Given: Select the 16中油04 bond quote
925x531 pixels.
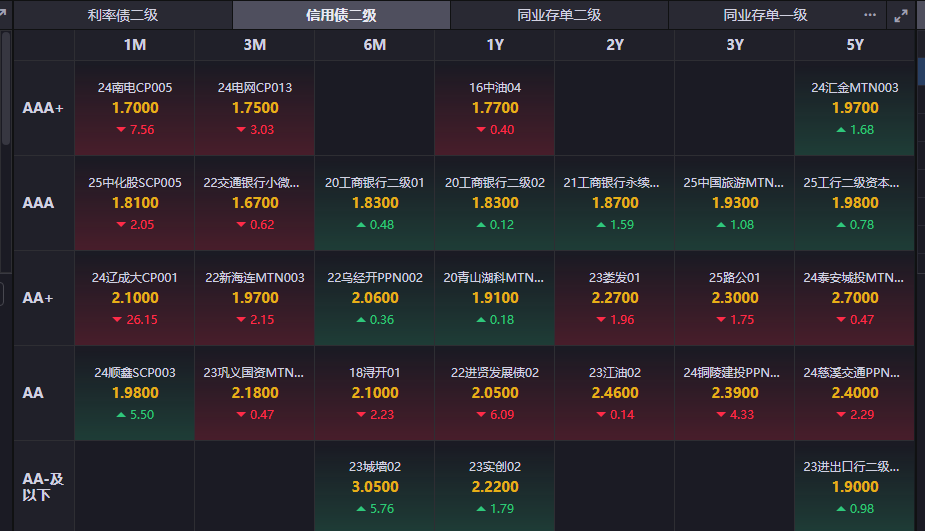Looking at the screenshot, I should pos(495,108).
